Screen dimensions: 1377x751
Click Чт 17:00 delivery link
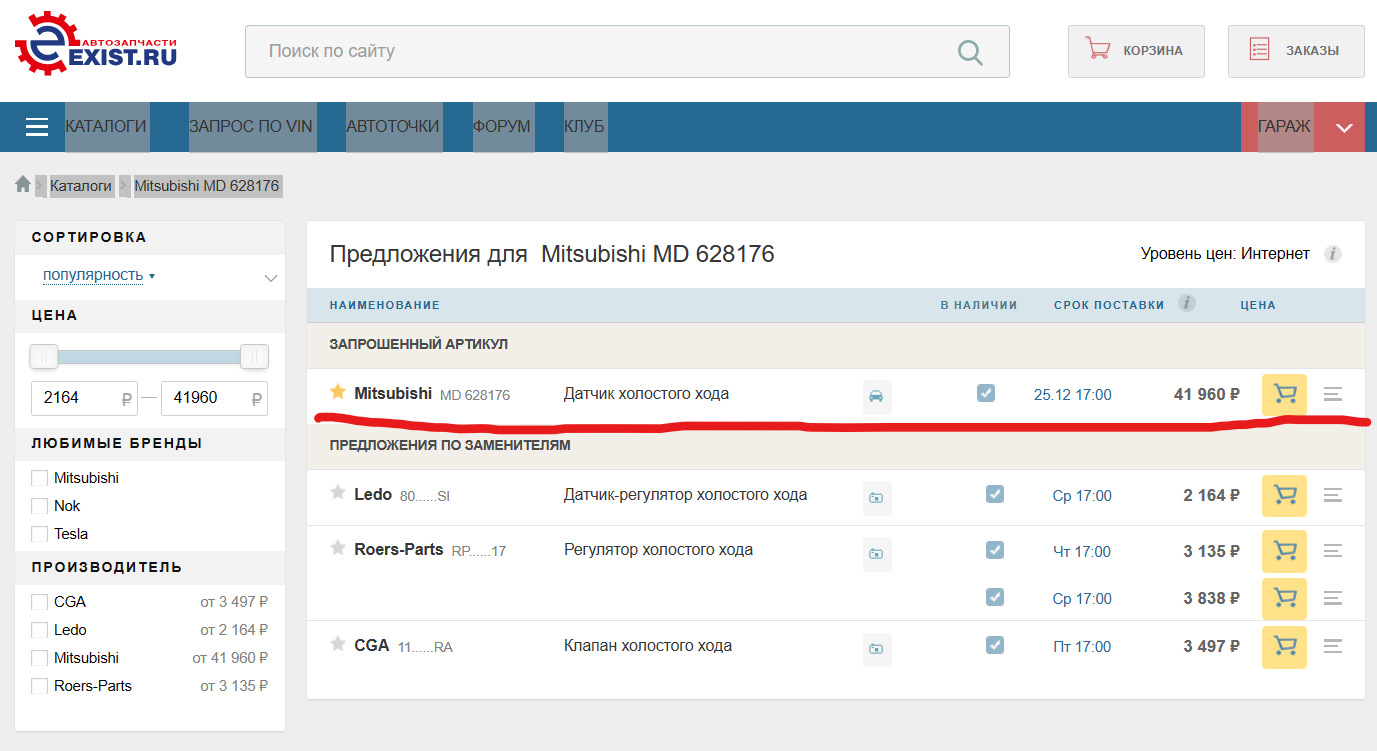click(1082, 552)
